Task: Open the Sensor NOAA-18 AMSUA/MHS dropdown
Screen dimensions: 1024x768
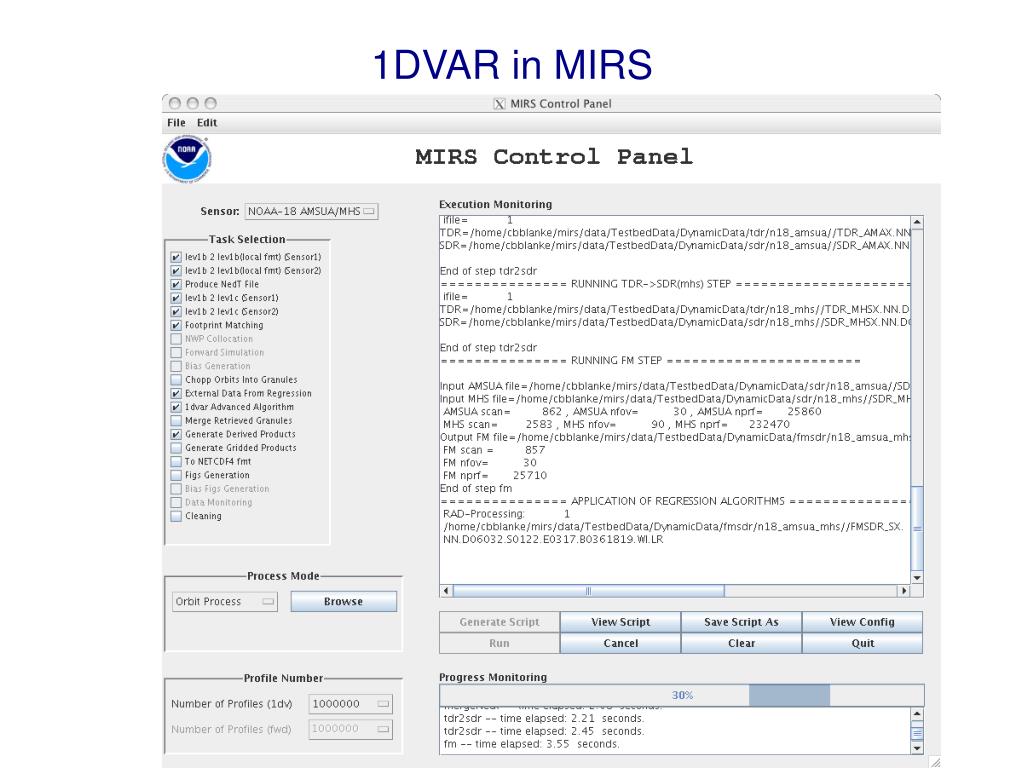Action: [312, 212]
